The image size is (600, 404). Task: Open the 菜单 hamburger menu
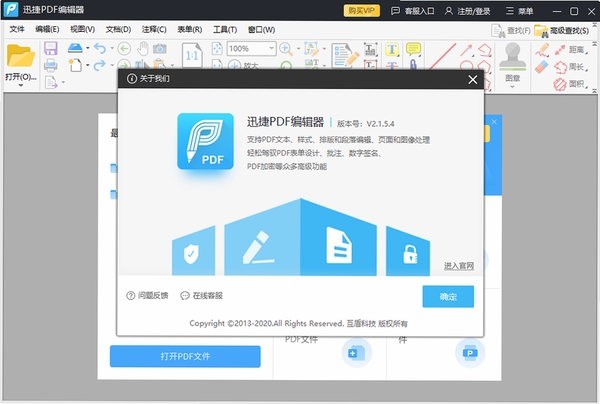(x=519, y=11)
